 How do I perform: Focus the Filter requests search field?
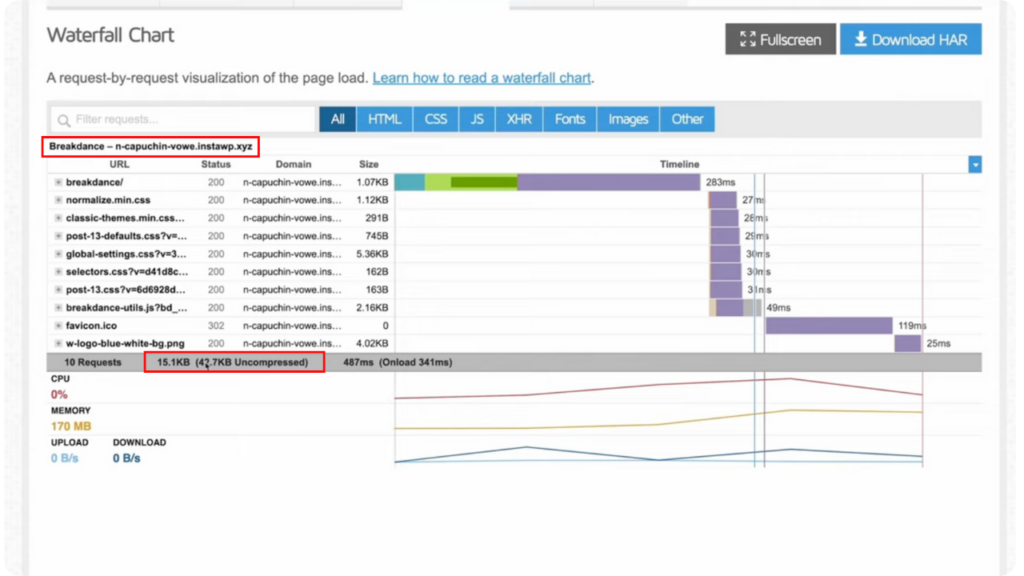183,120
